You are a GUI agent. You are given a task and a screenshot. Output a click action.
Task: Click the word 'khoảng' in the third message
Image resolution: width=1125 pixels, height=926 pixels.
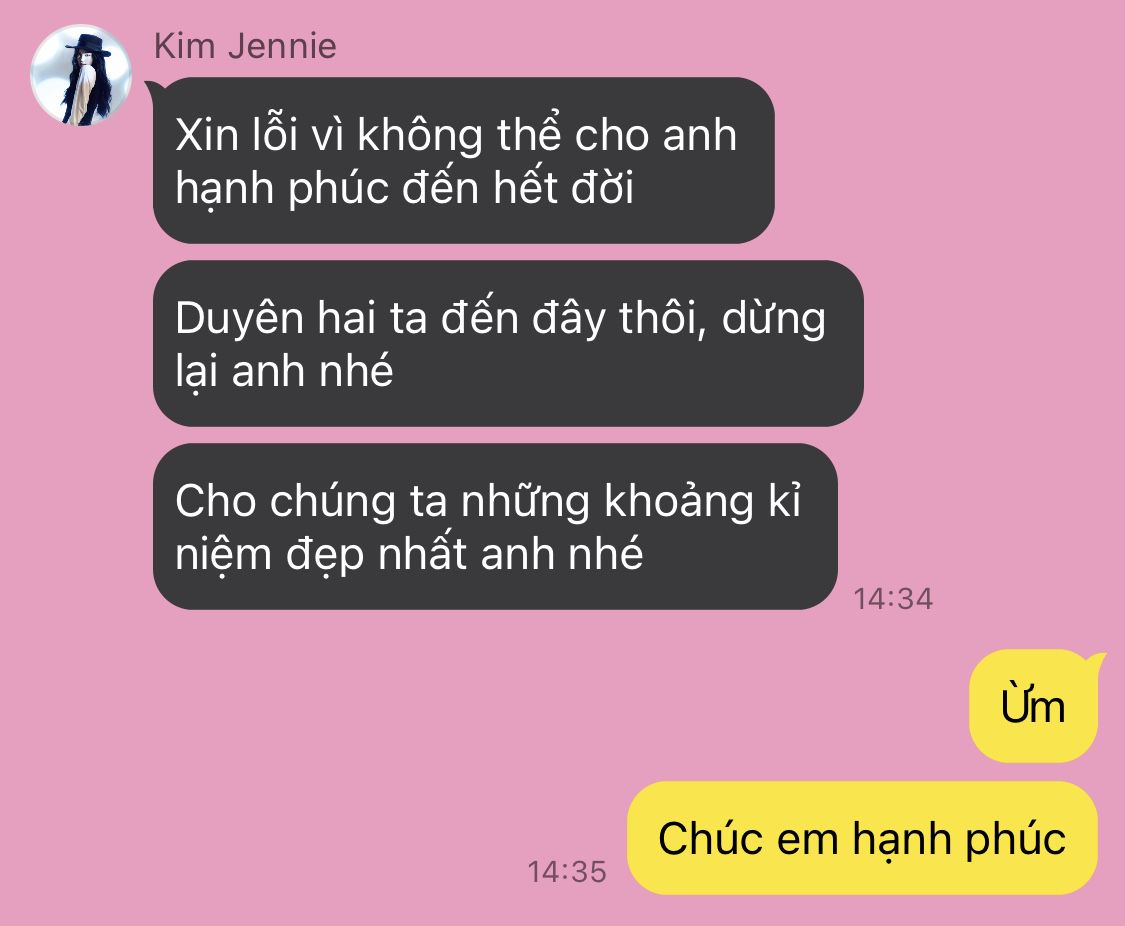click(x=679, y=501)
